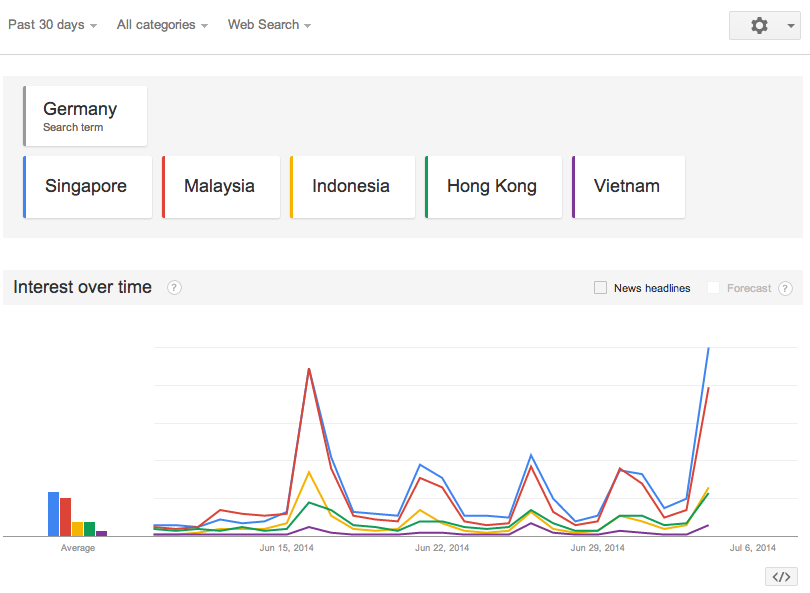Choose the Indonesia location card
Viewport: 810px width, 593px height.
(352, 187)
